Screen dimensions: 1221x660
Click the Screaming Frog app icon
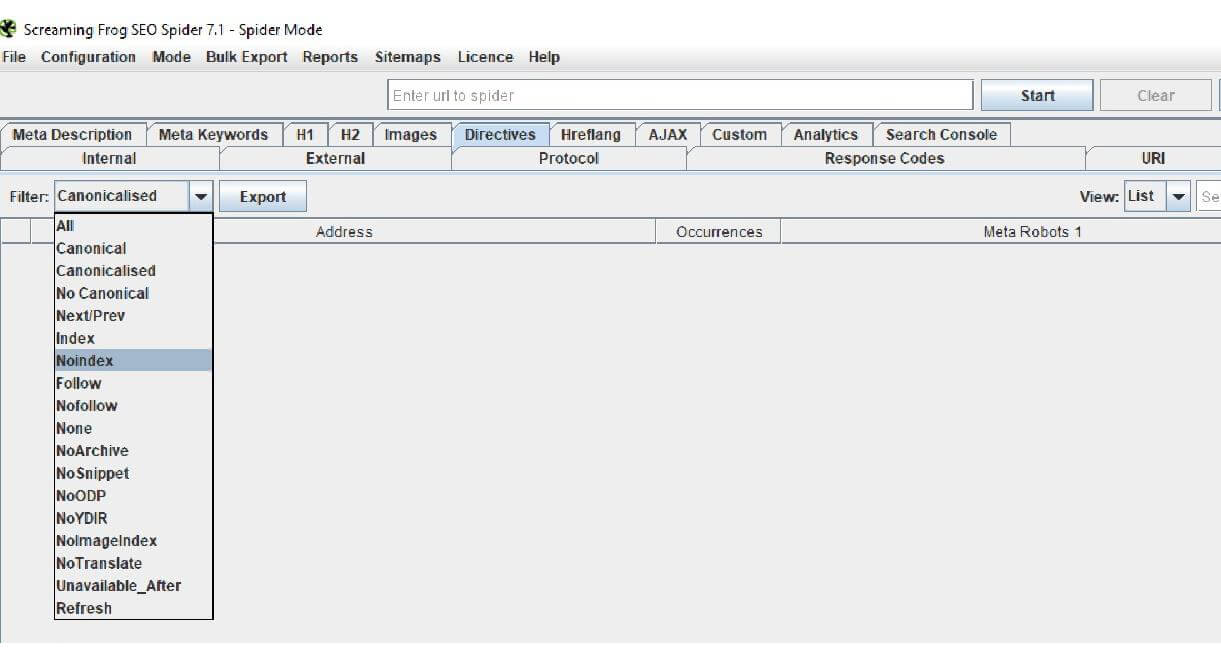[10, 29]
